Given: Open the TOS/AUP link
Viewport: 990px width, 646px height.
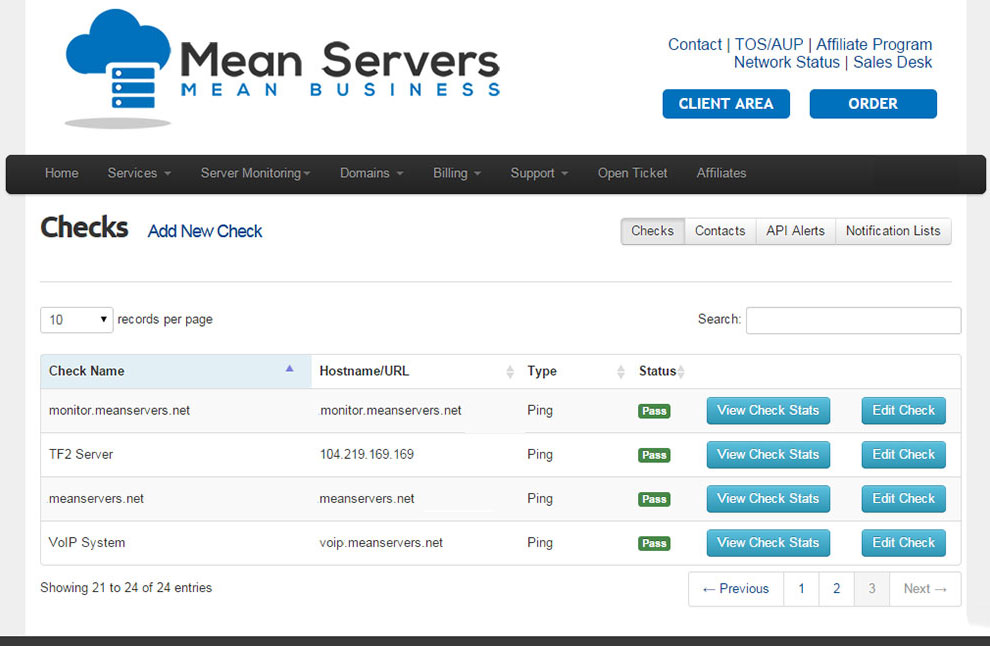Looking at the screenshot, I should pos(769,44).
